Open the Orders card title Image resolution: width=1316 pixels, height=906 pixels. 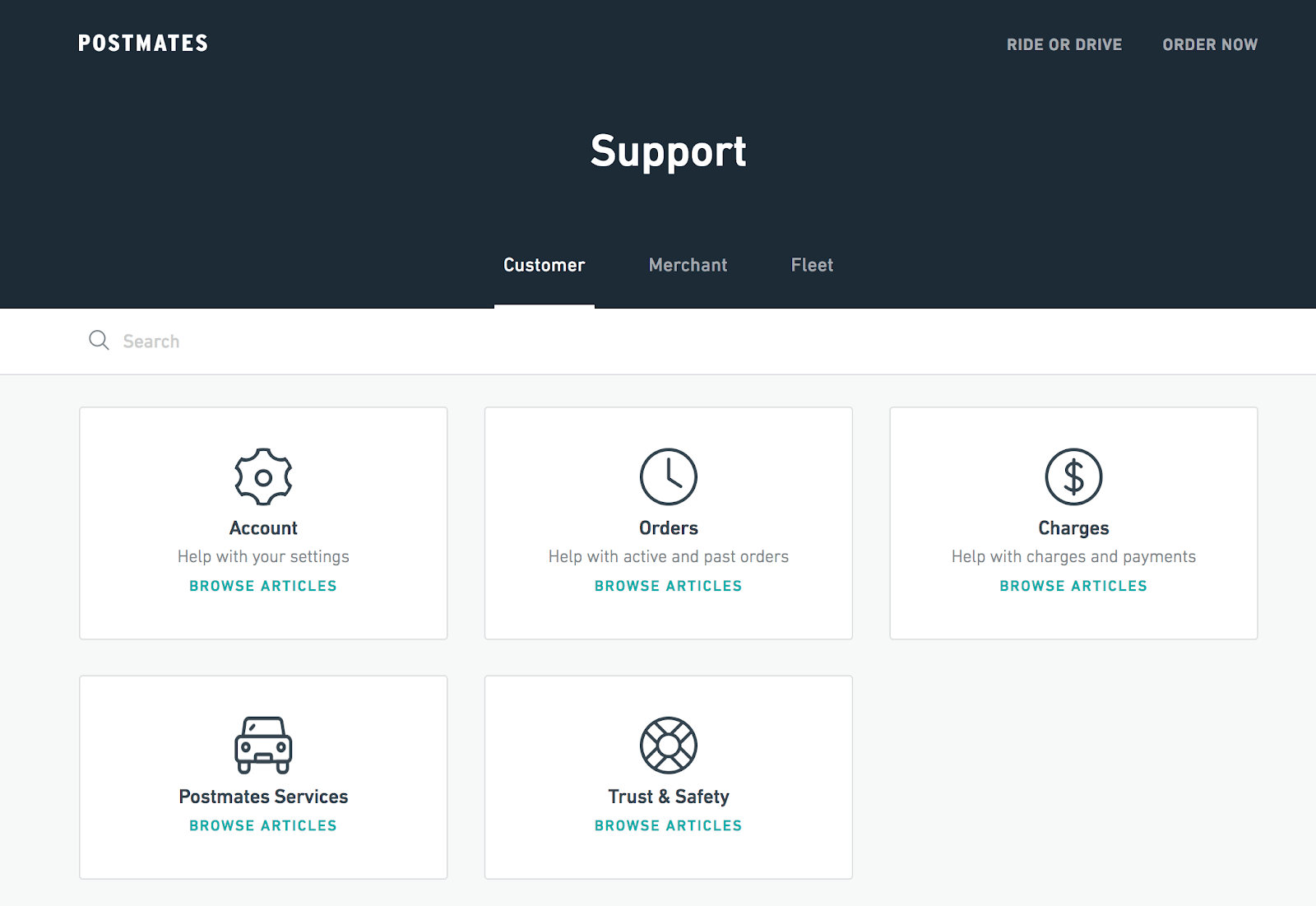(x=669, y=528)
